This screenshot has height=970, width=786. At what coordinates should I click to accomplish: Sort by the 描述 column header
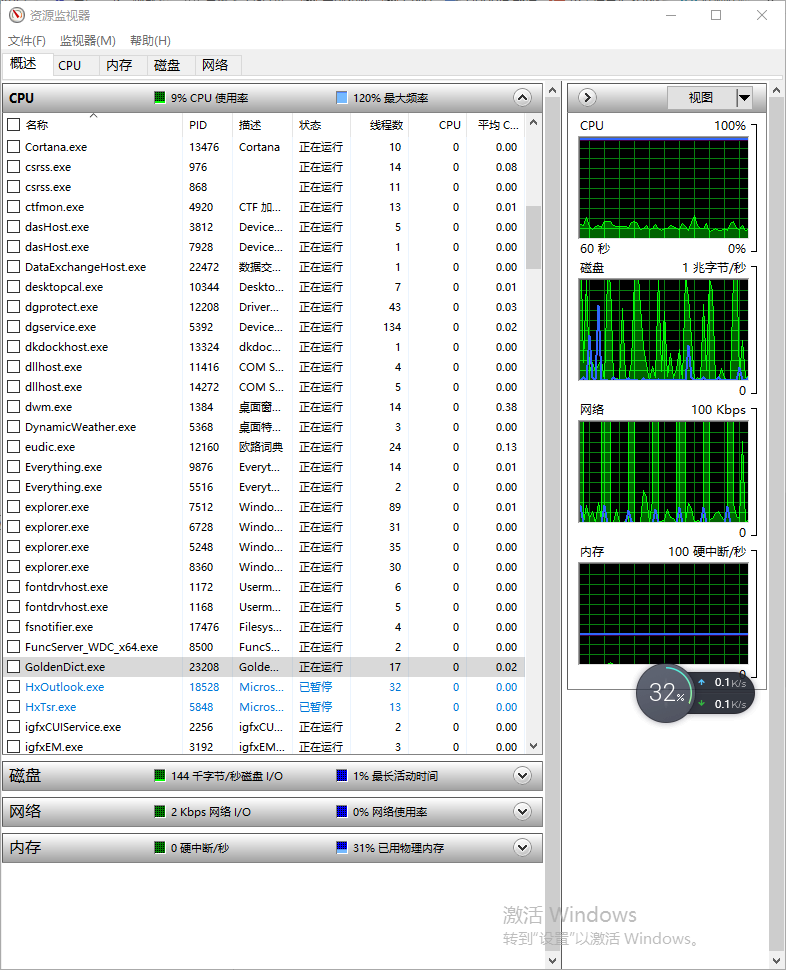(x=262, y=124)
